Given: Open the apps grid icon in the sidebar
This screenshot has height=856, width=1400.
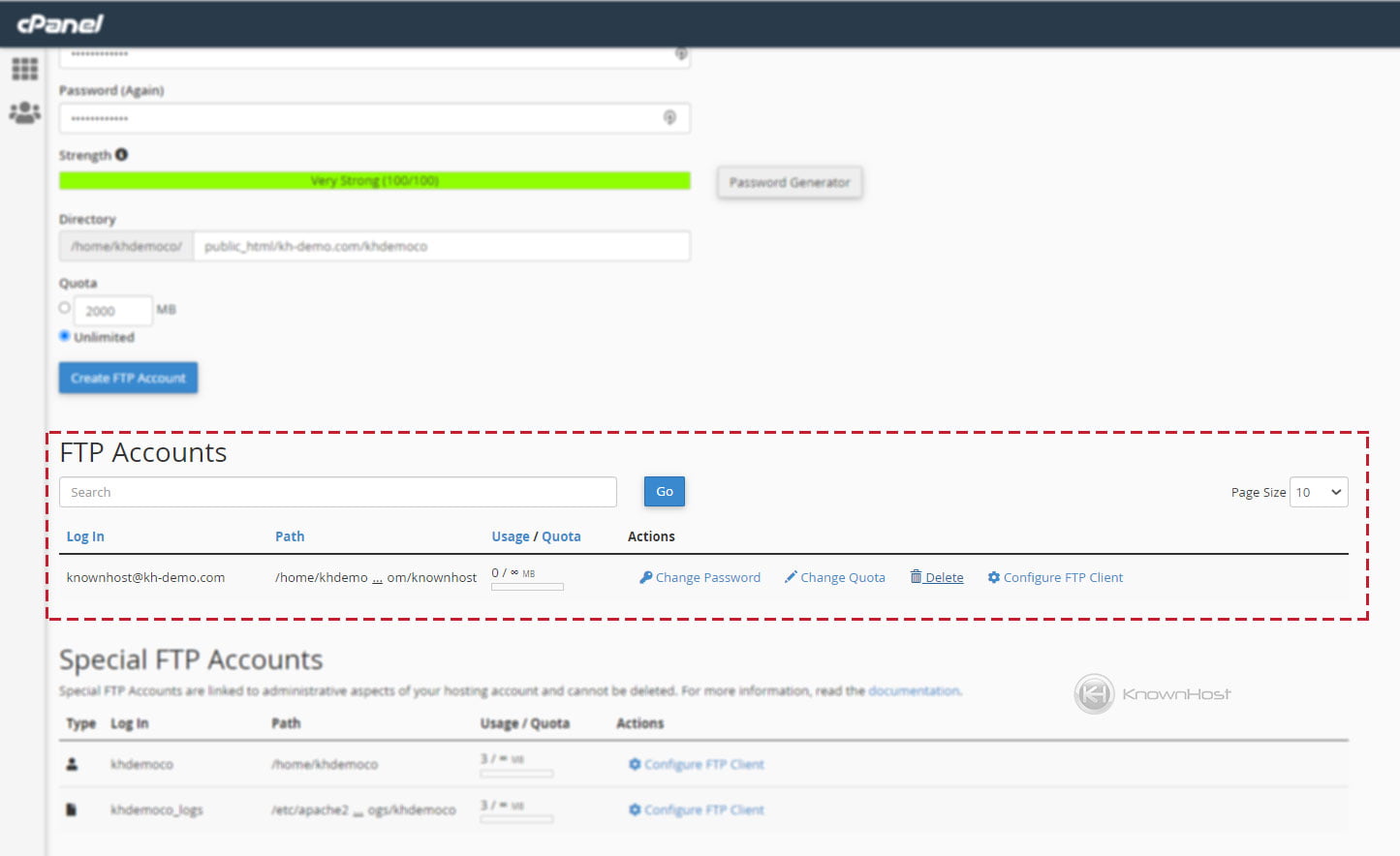Looking at the screenshot, I should pos(23,68).
